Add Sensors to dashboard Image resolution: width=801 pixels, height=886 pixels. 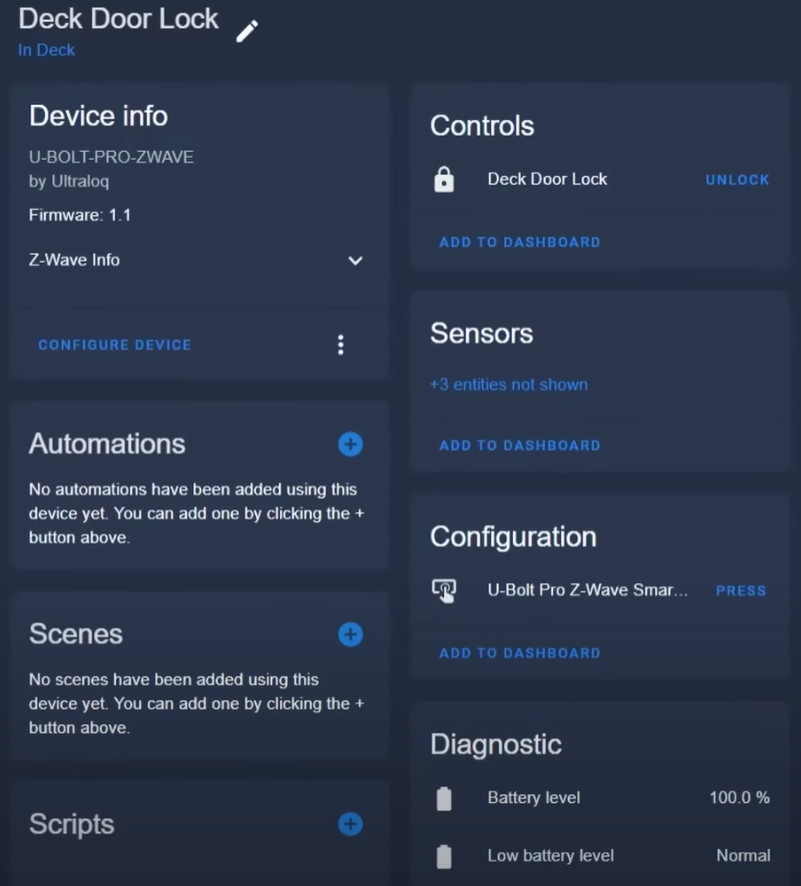pyautogui.click(x=520, y=445)
